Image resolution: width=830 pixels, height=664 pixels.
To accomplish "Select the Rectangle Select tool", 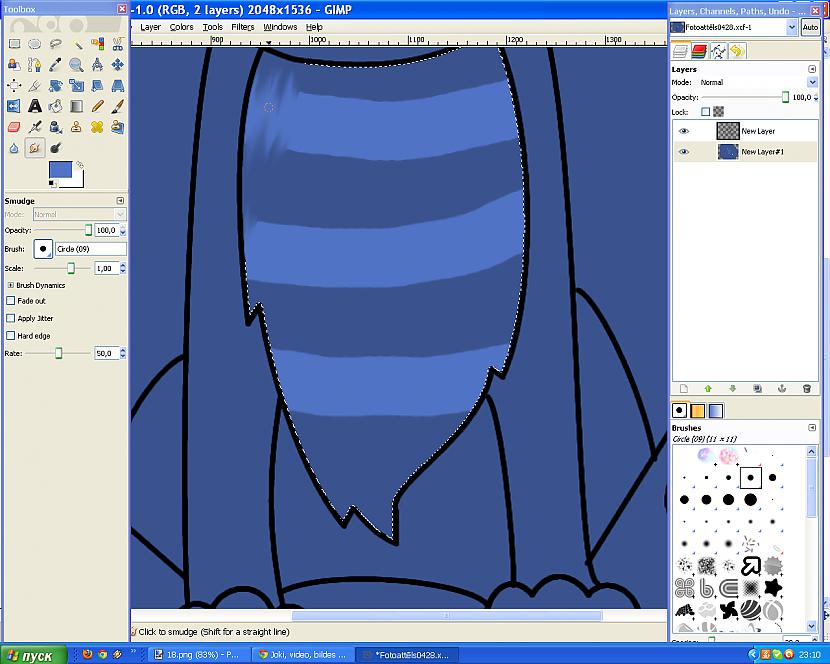I will (x=14, y=44).
